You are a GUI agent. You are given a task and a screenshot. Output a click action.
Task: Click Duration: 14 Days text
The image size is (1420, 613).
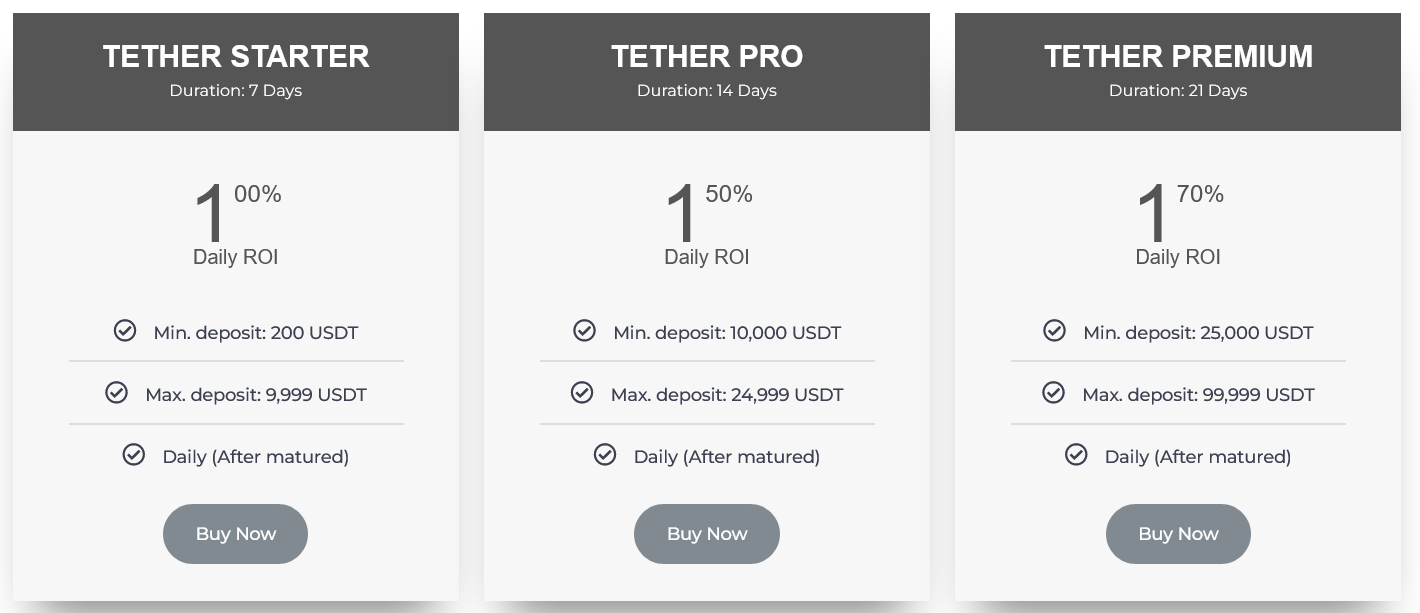tap(707, 90)
